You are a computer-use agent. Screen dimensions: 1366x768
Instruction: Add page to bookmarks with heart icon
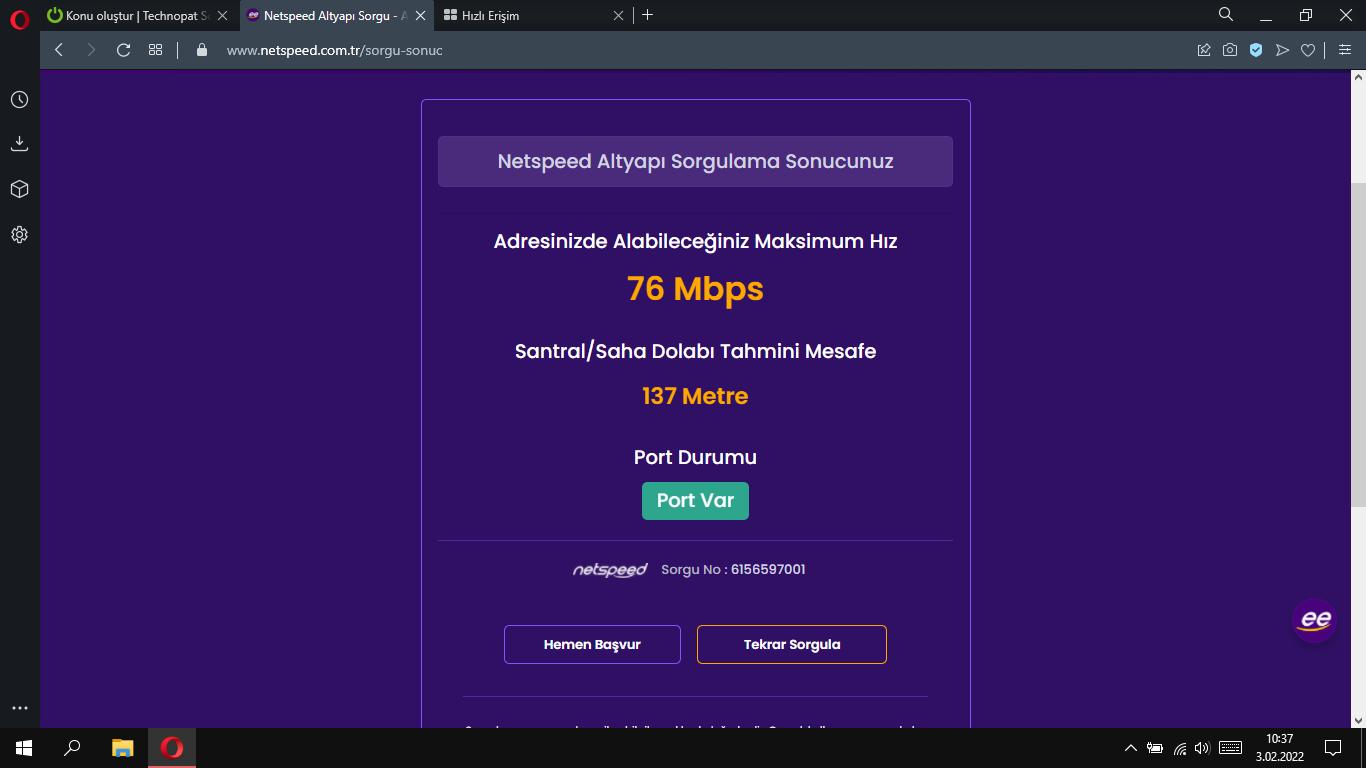[1307, 50]
